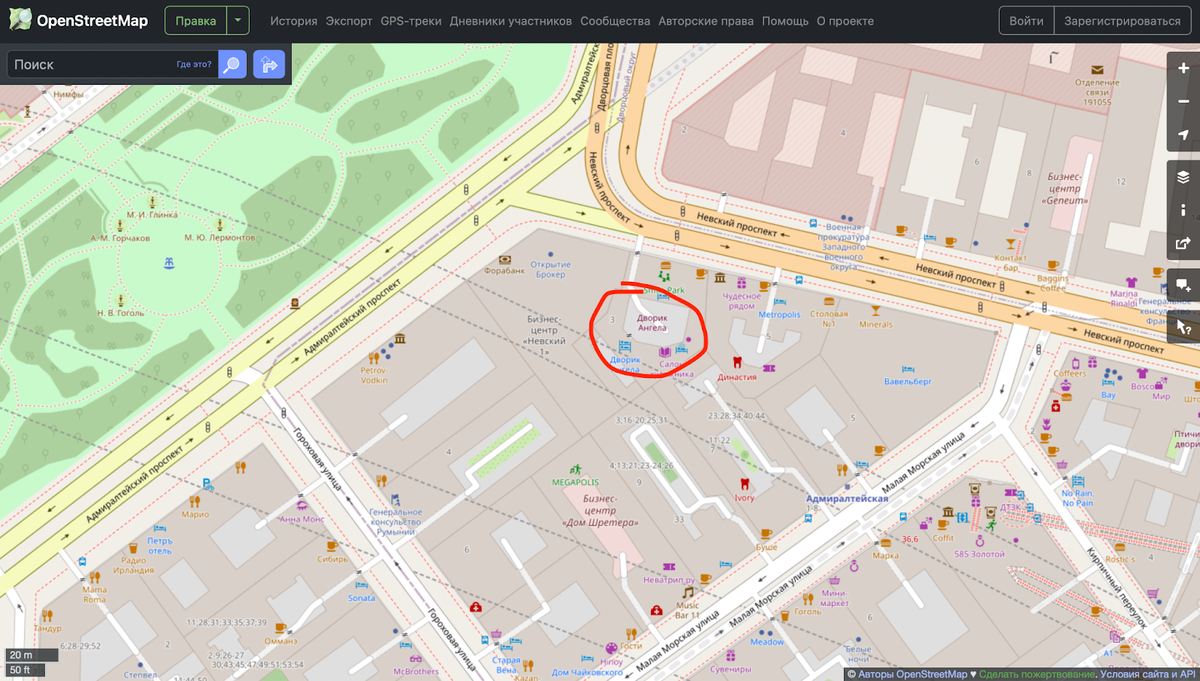Open the Экспорт menu item
The image size is (1200, 681).
349,21
